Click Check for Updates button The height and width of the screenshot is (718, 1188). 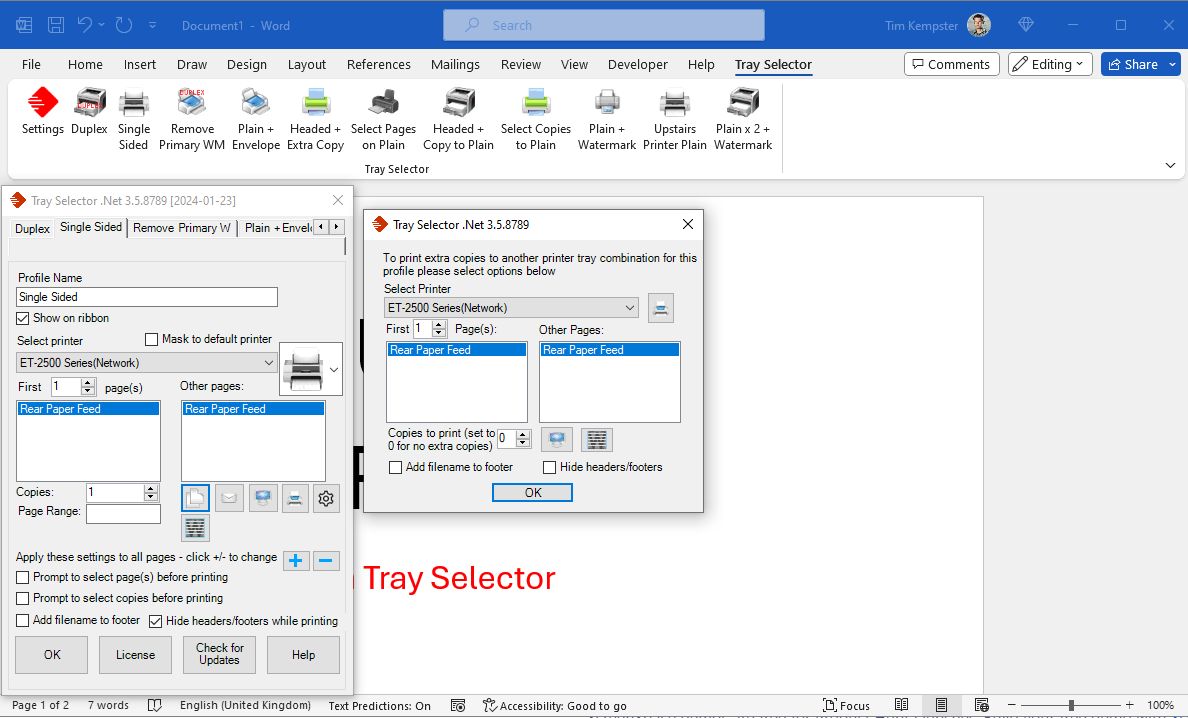coord(220,654)
